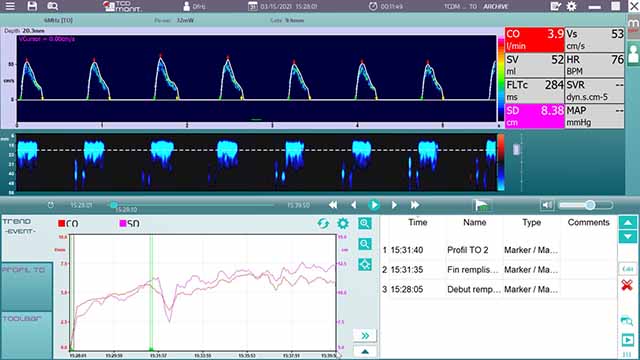Fit trend graph to full view

point(364,264)
